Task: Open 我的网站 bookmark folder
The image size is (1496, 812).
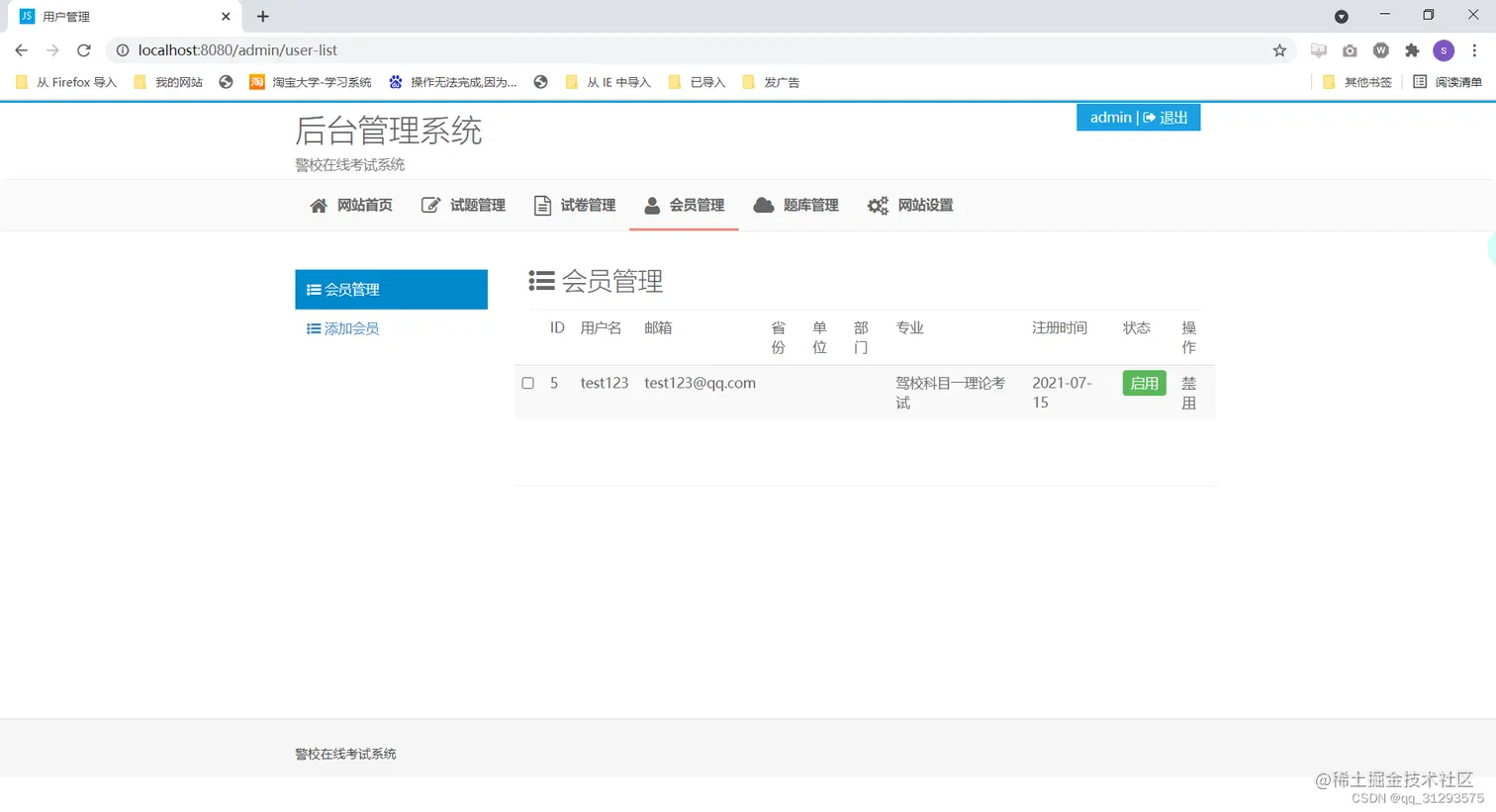Action: pyautogui.click(x=168, y=82)
